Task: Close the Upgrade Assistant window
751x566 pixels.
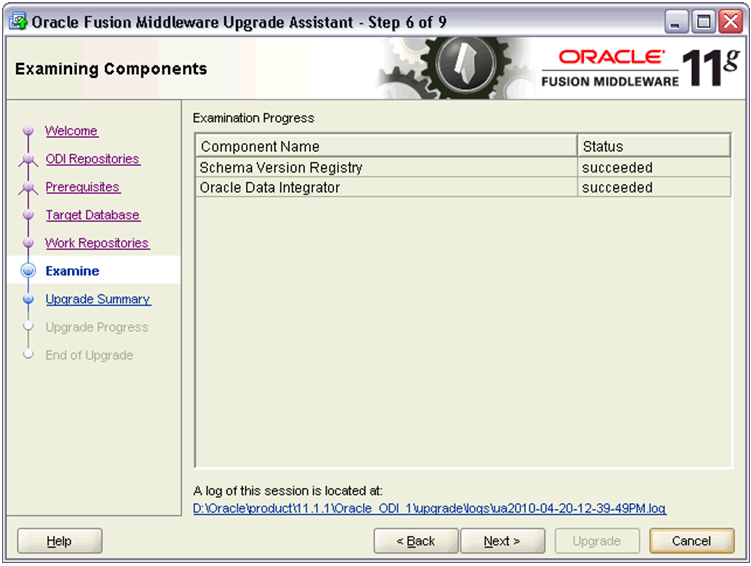Action: (731, 22)
